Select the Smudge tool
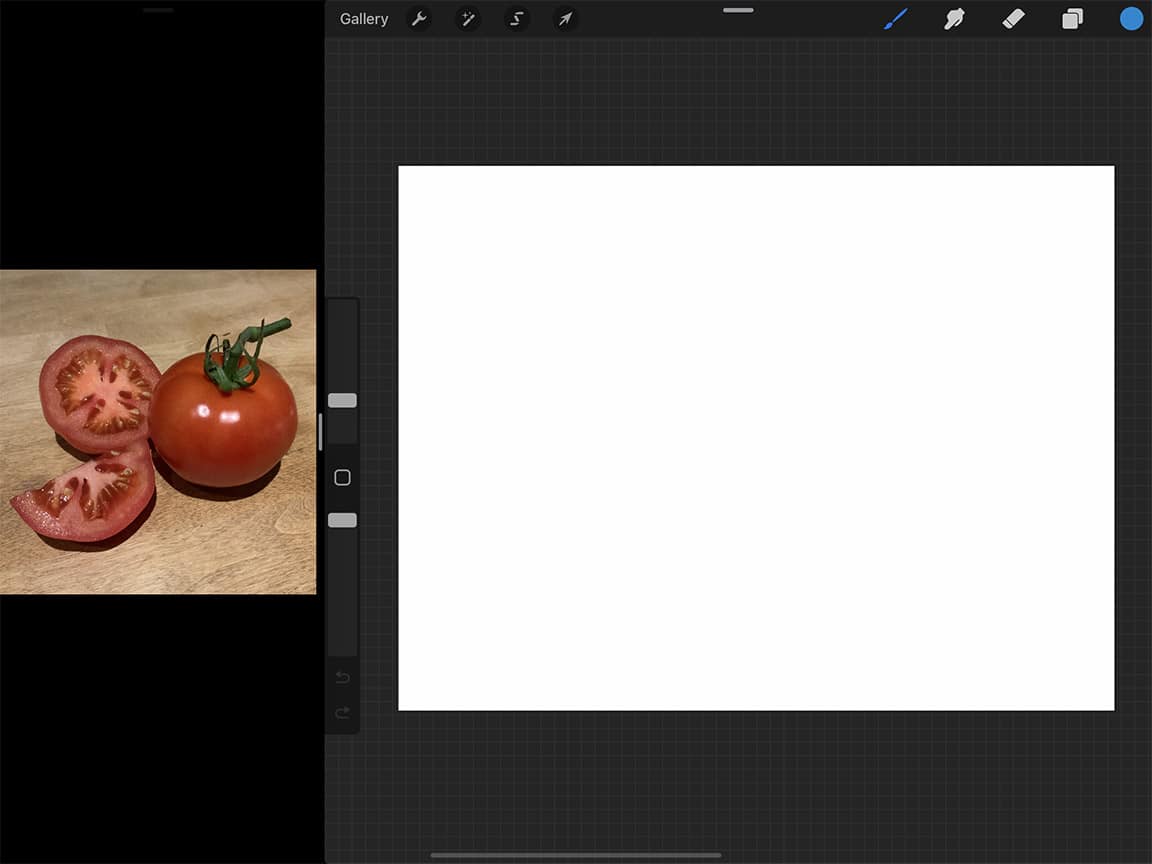The width and height of the screenshot is (1152, 864). click(x=955, y=18)
